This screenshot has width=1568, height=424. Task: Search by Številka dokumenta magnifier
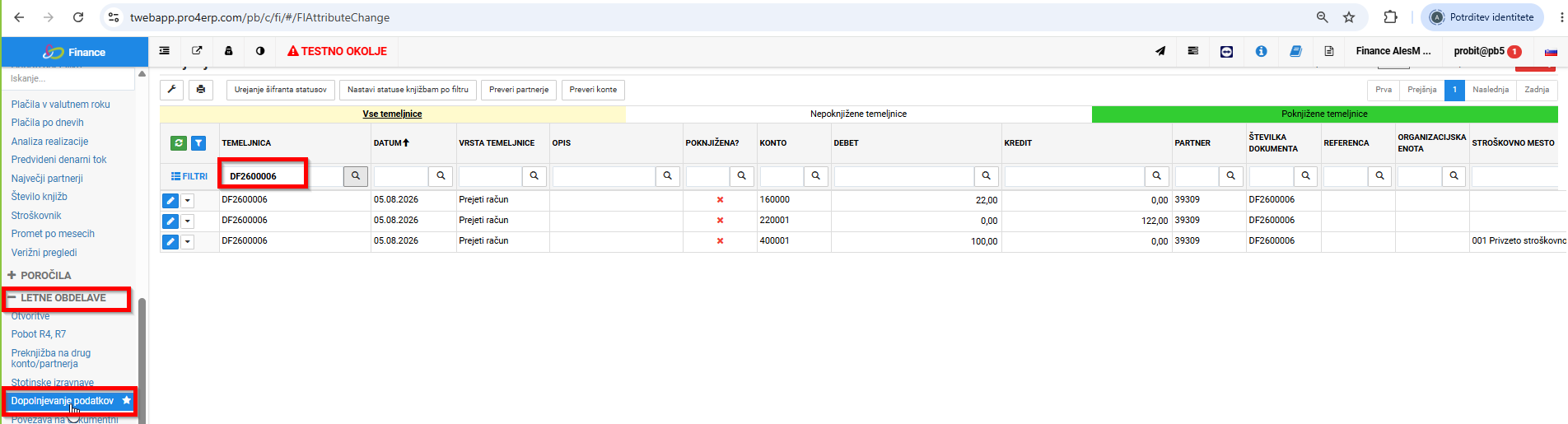click(x=1305, y=176)
